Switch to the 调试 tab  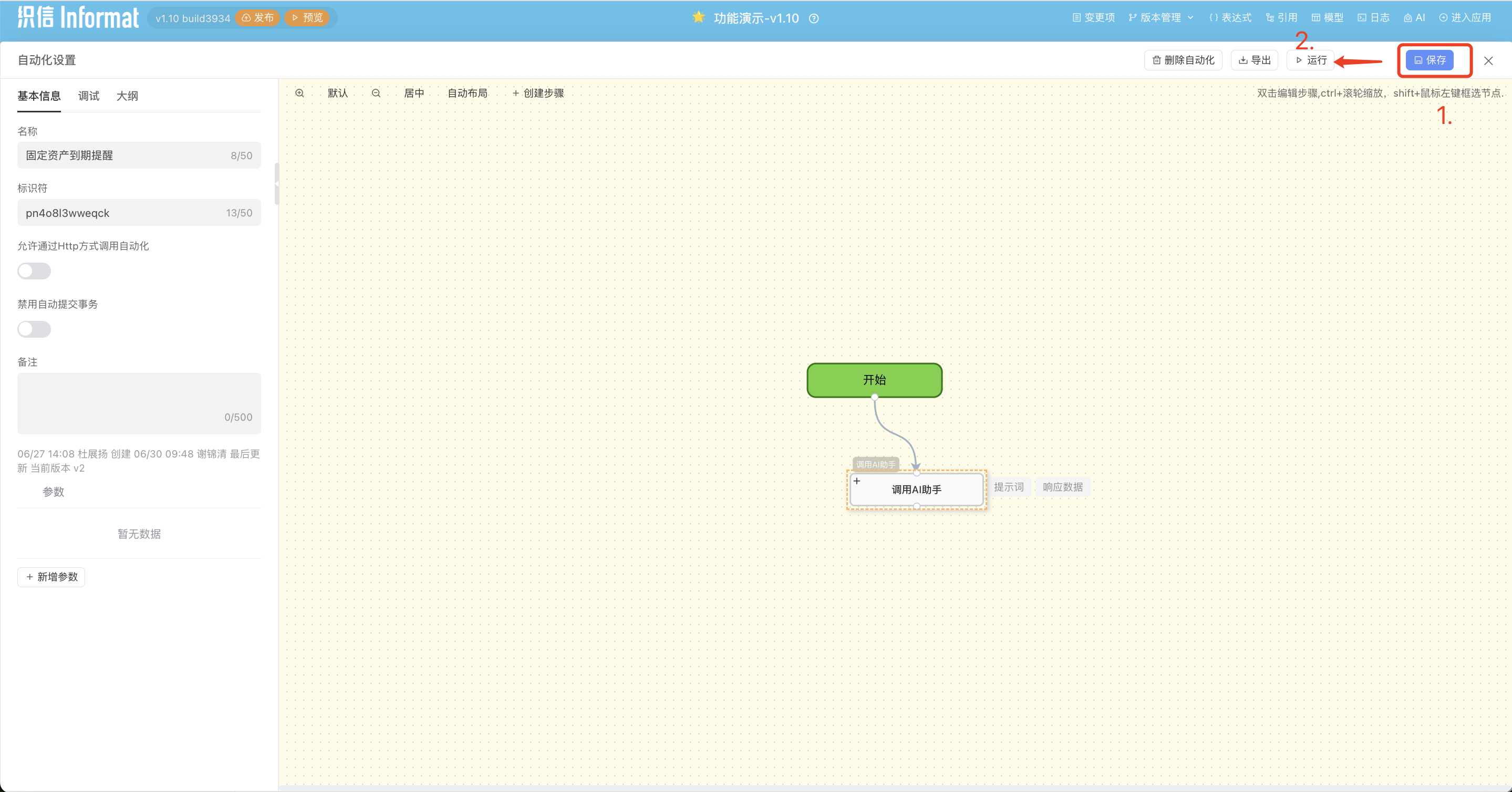click(x=89, y=96)
